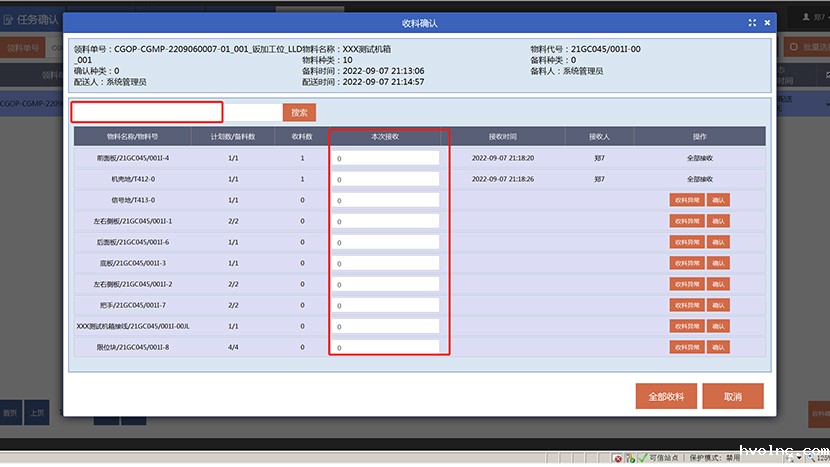Click 收料异常 for the 信号地/T413-0 row
Screen dimensions: 830x467
click(687, 200)
